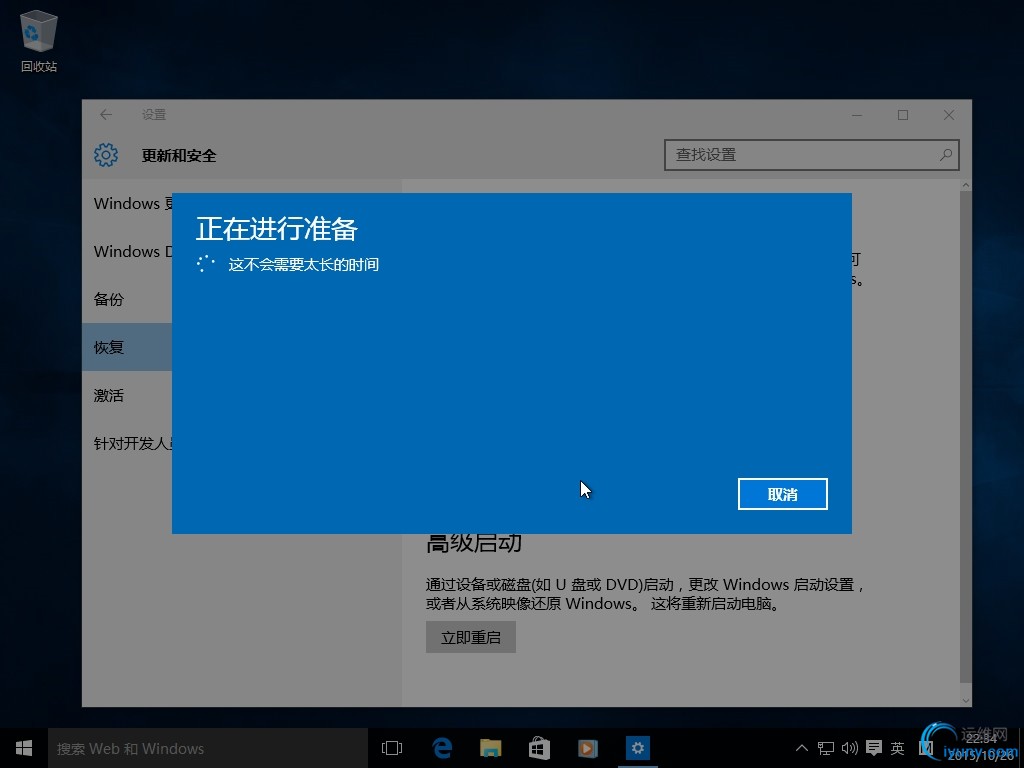Click the 立即重启 button
The height and width of the screenshot is (768, 1024).
click(471, 637)
